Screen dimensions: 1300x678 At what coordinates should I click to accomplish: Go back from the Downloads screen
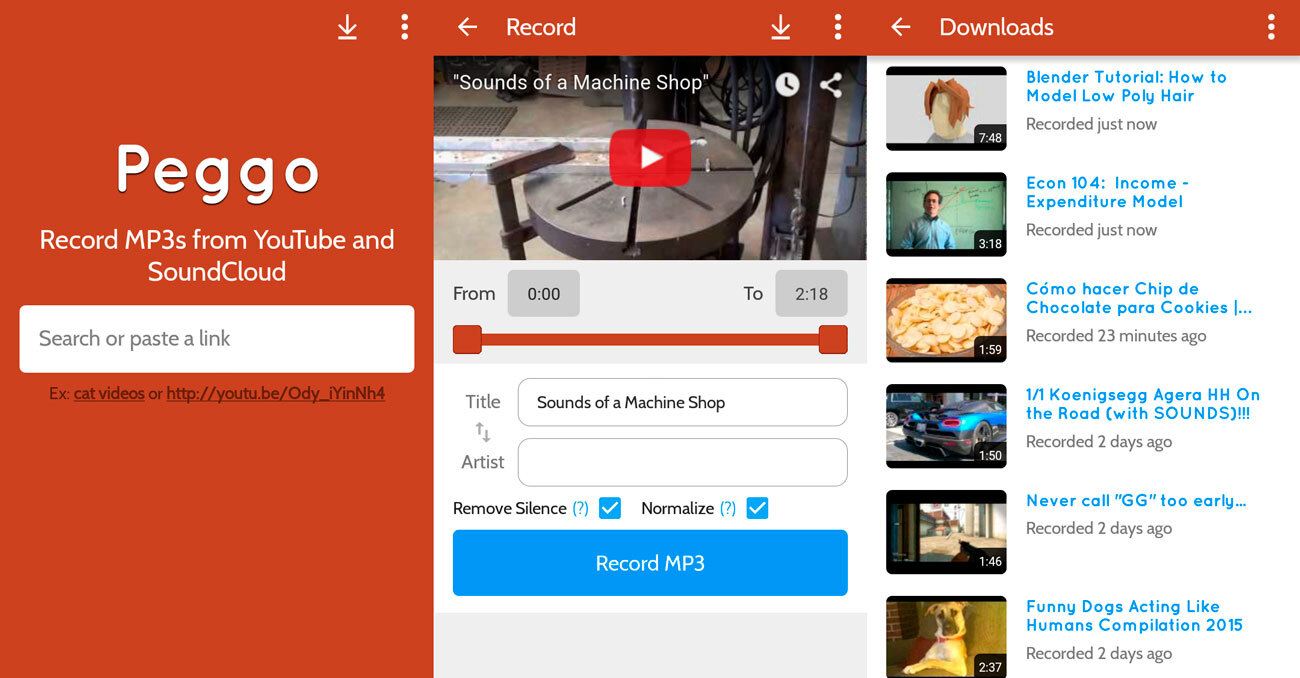tap(900, 27)
